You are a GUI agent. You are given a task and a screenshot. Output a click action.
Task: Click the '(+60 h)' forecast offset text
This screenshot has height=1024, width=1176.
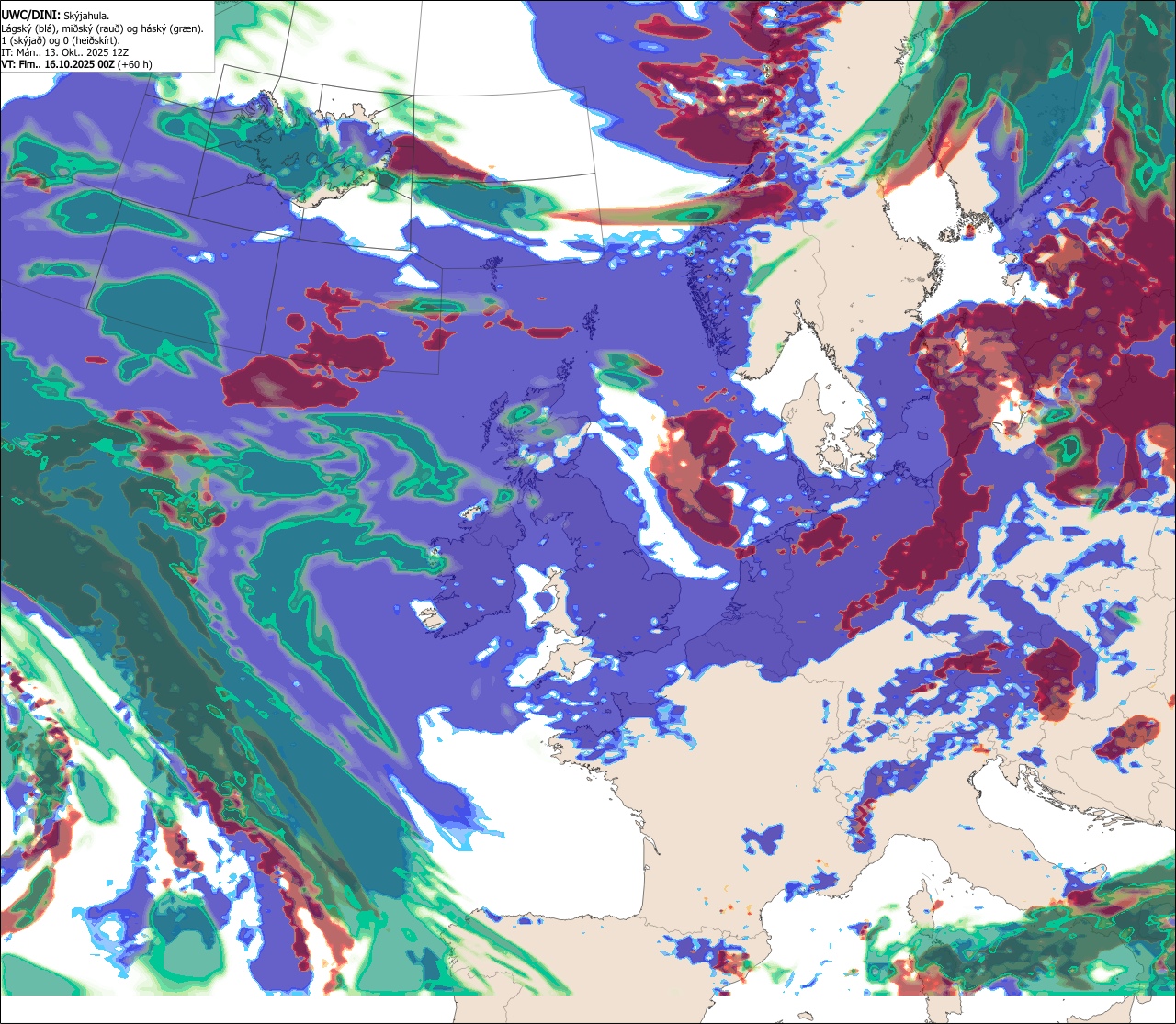(134, 65)
